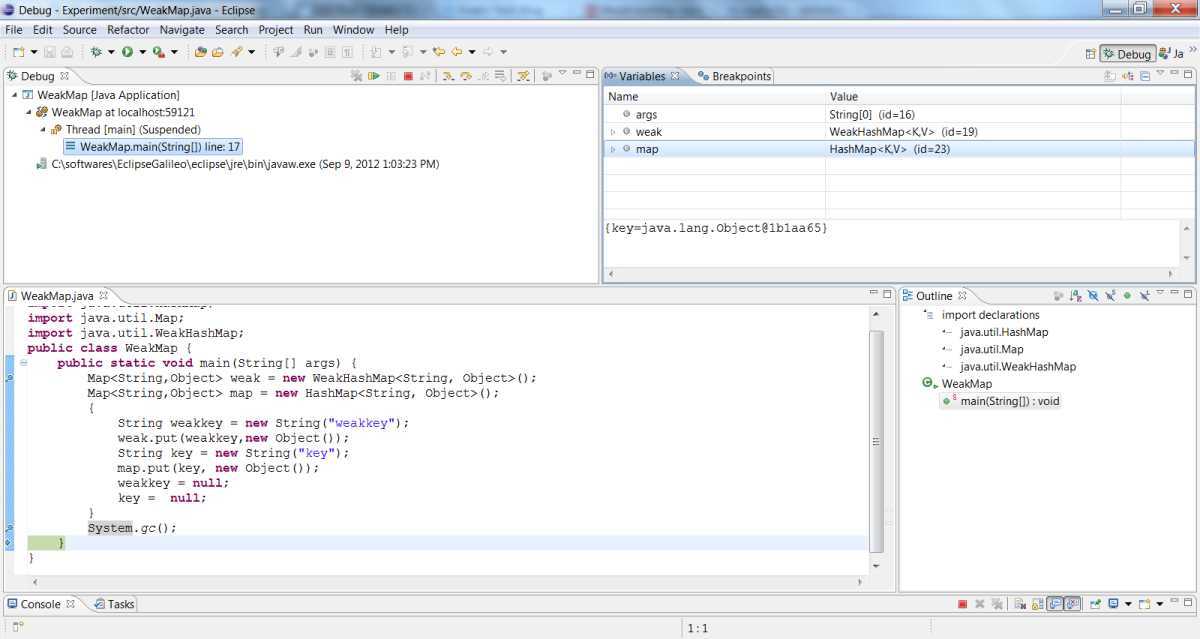Toggle Hide Static Fields and Methods in Outline

(x=1110, y=296)
